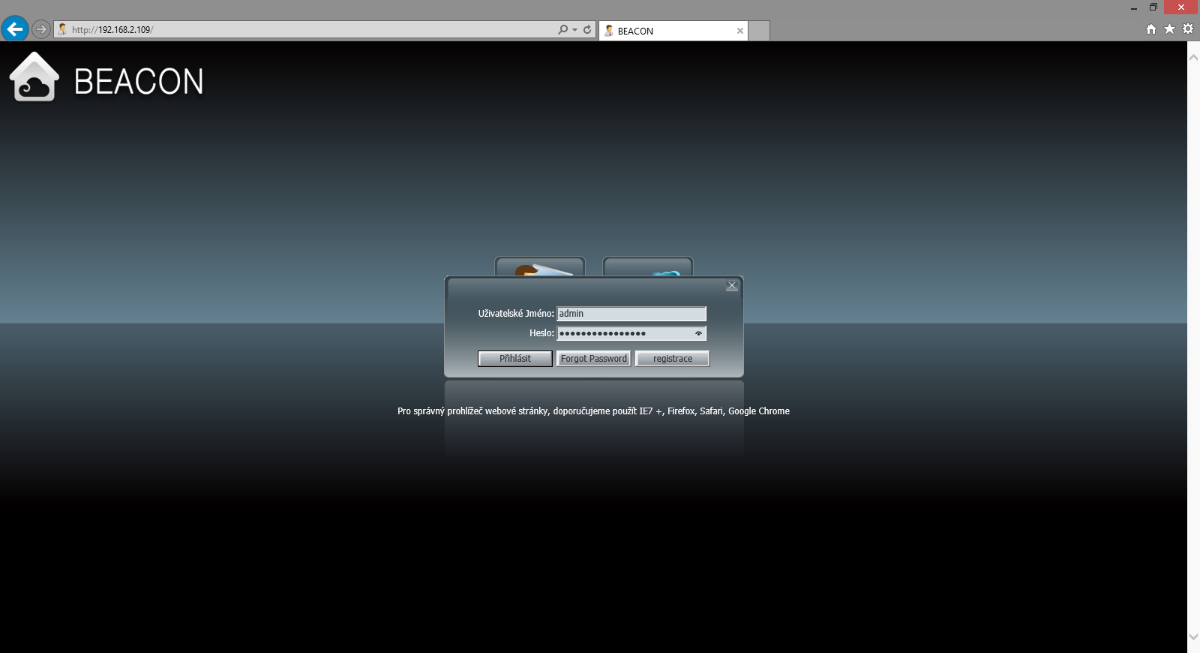
Task: Click the BEACON house cloud logo
Action: pos(34,78)
